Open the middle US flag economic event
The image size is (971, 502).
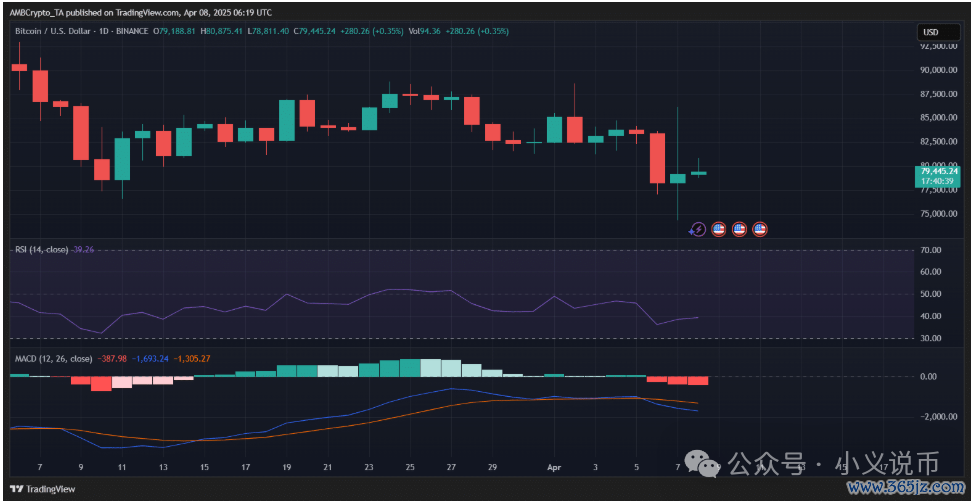[x=739, y=229]
